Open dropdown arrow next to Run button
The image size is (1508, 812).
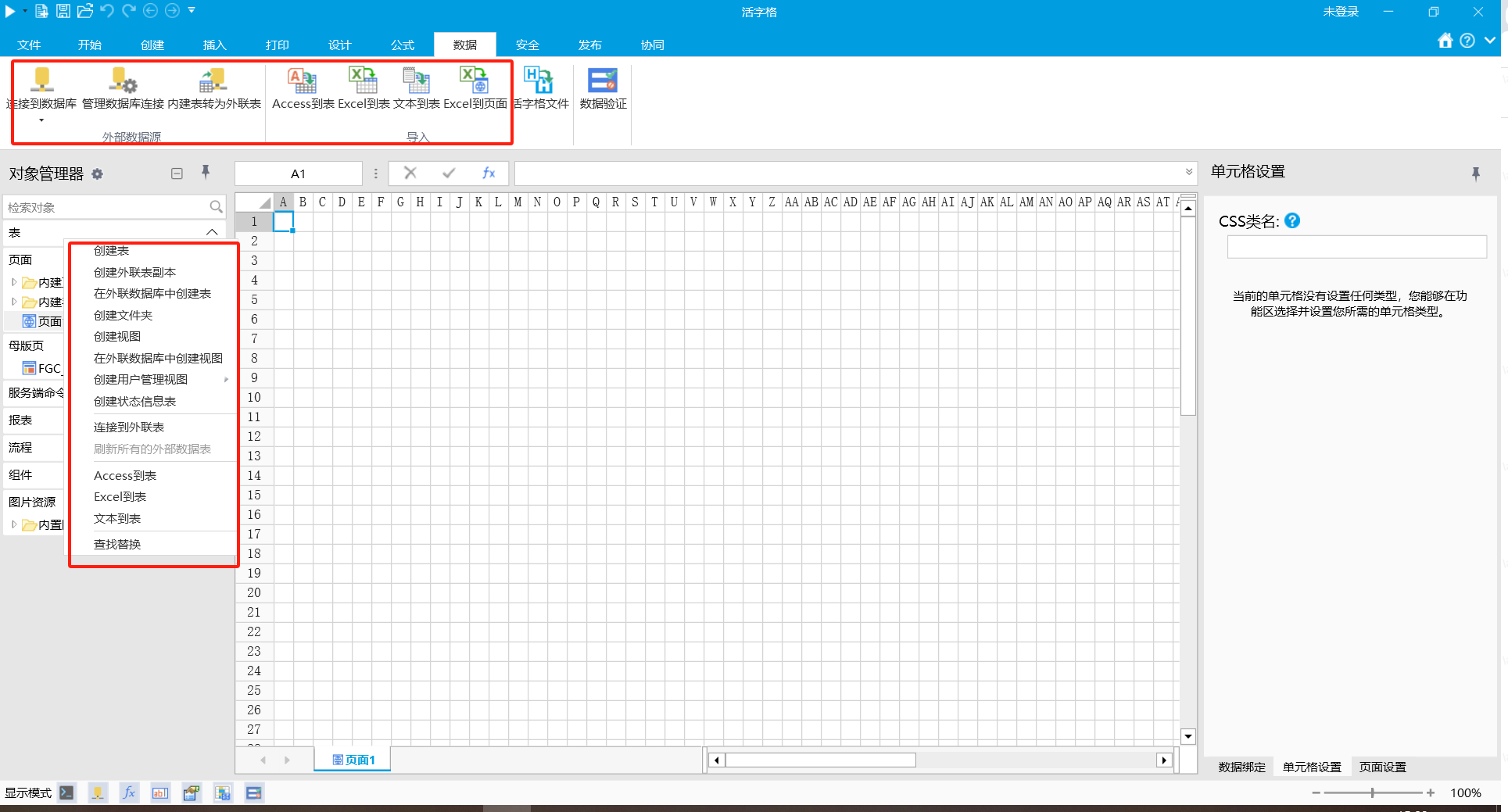tap(25, 11)
